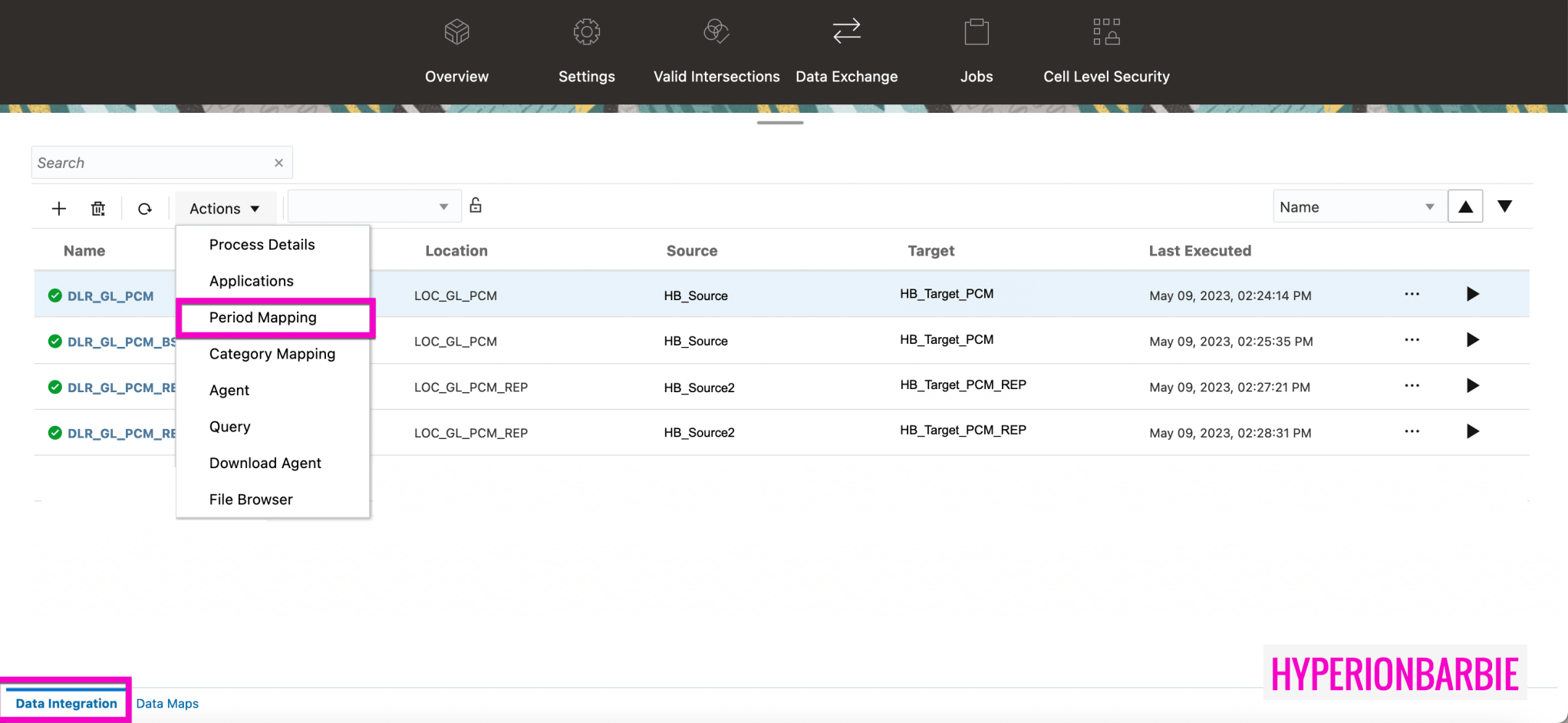Open the Actions dropdown
The image size is (1568, 723).
click(x=225, y=207)
